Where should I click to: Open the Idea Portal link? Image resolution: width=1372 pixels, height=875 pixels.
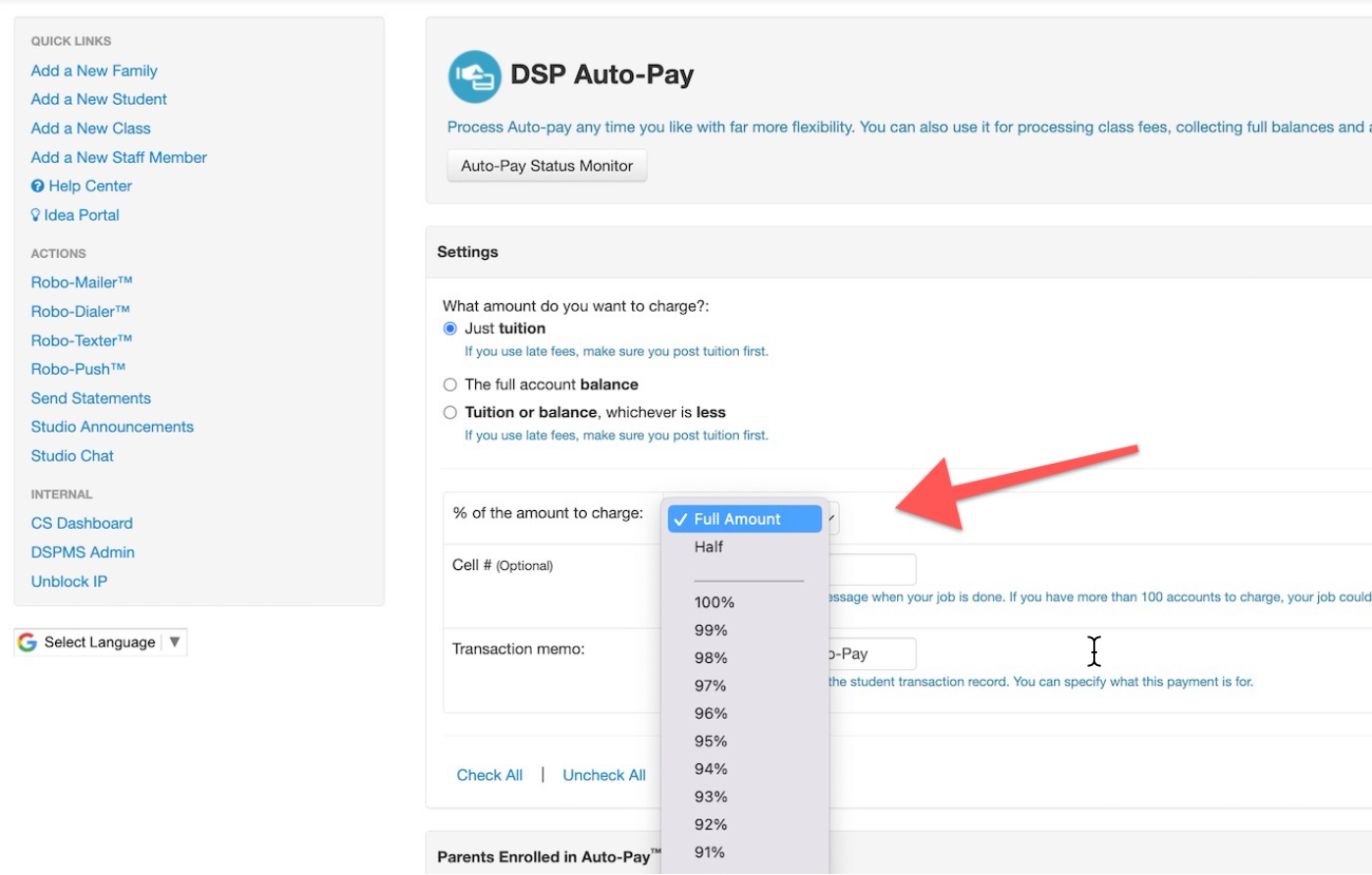[x=81, y=215]
